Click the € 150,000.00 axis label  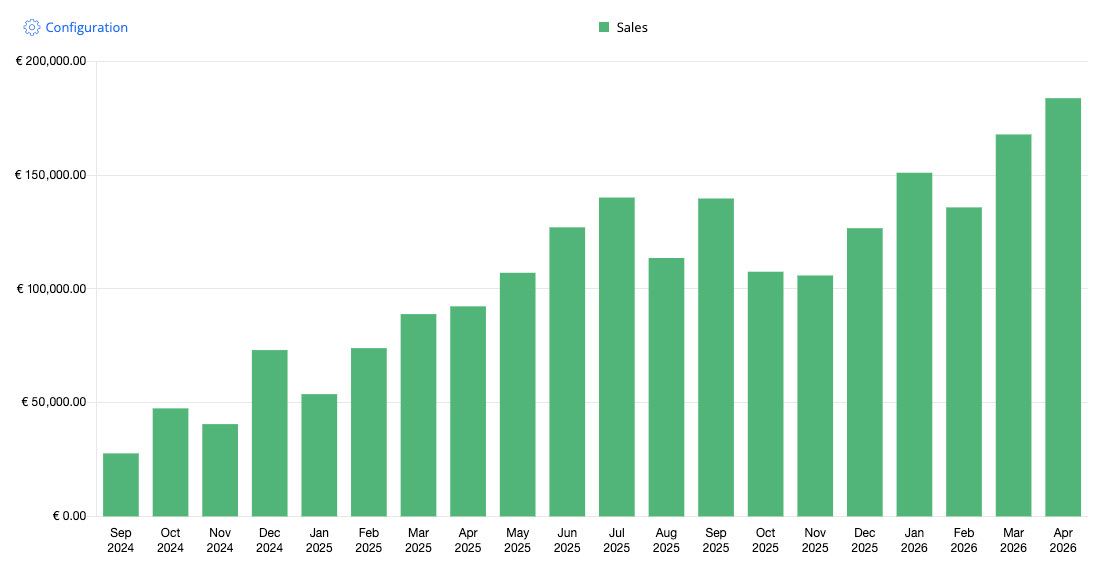point(51,175)
